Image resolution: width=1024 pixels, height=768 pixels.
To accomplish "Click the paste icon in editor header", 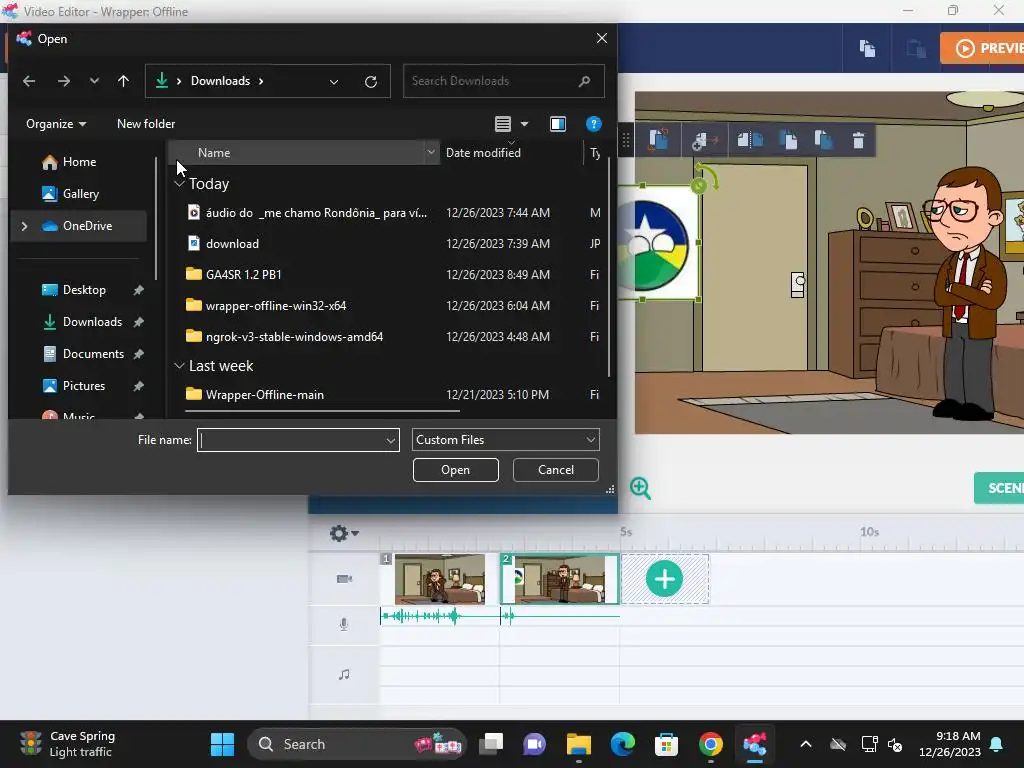I will [x=916, y=49].
